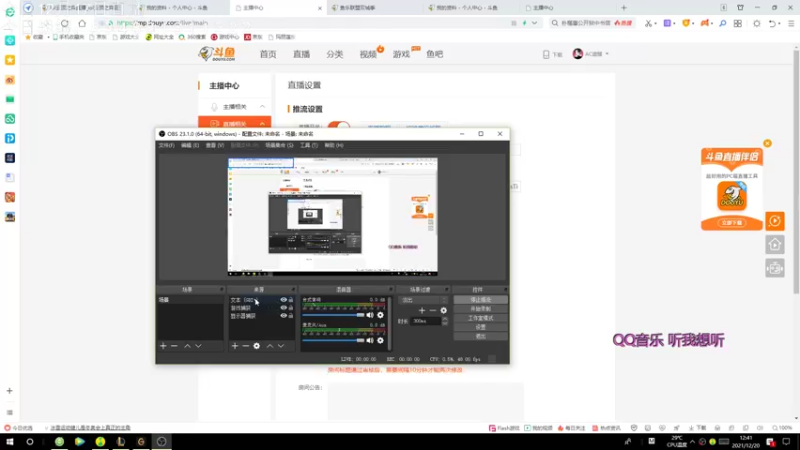Open transition properties gear icon
800x450 pixels.
443,310
